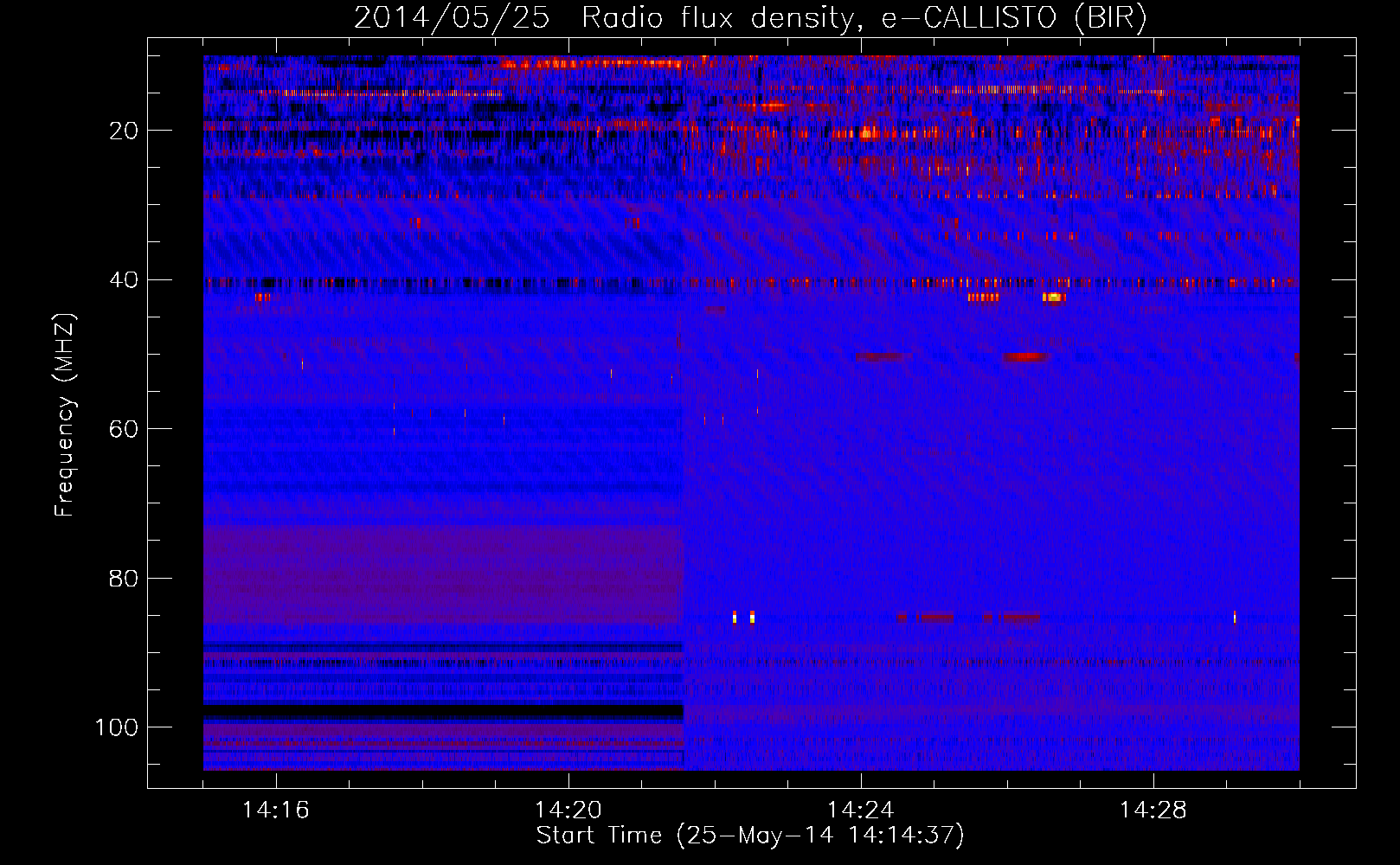Image resolution: width=1400 pixels, height=865 pixels.
Task: Click the 14:24 time tick label
Action: coord(861,811)
